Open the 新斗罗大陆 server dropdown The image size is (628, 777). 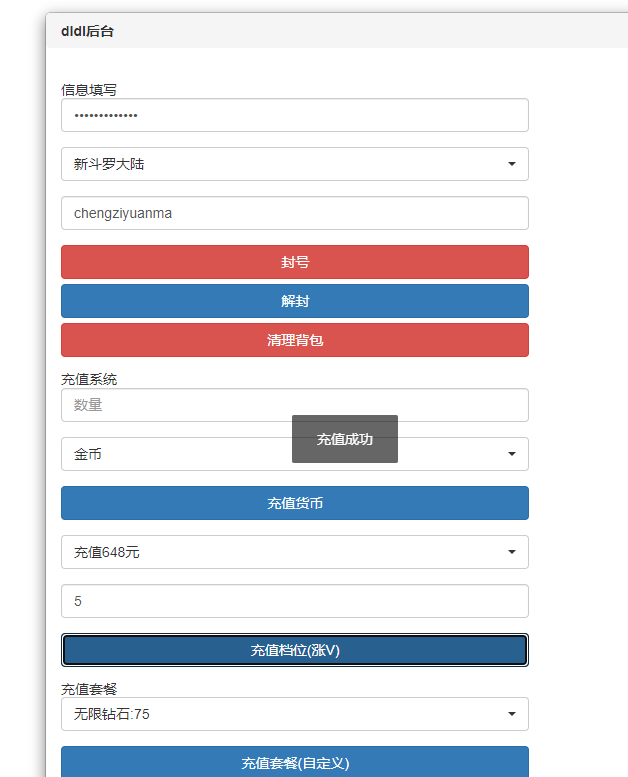pos(294,164)
